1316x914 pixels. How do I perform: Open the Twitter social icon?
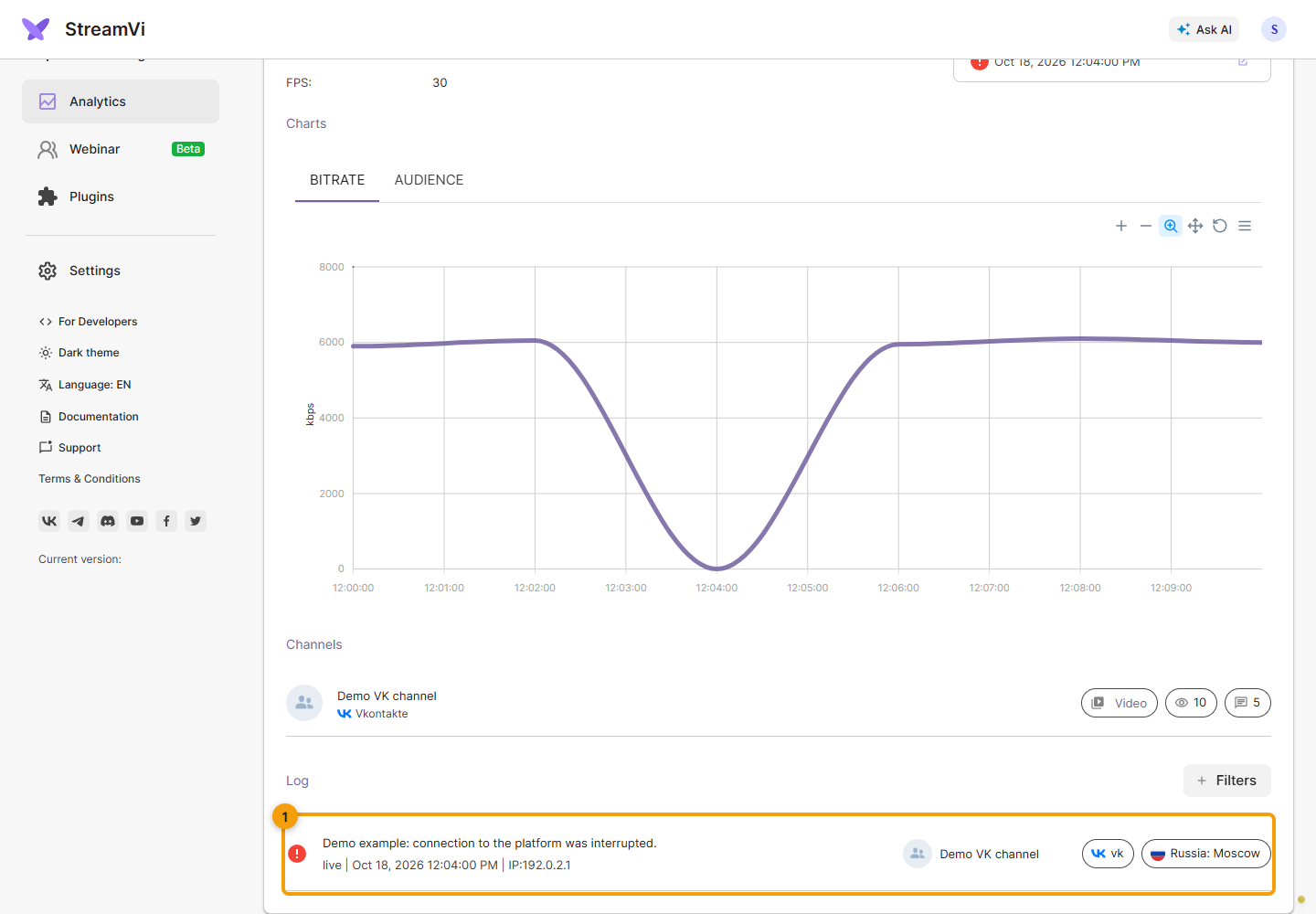coord(196,521)
